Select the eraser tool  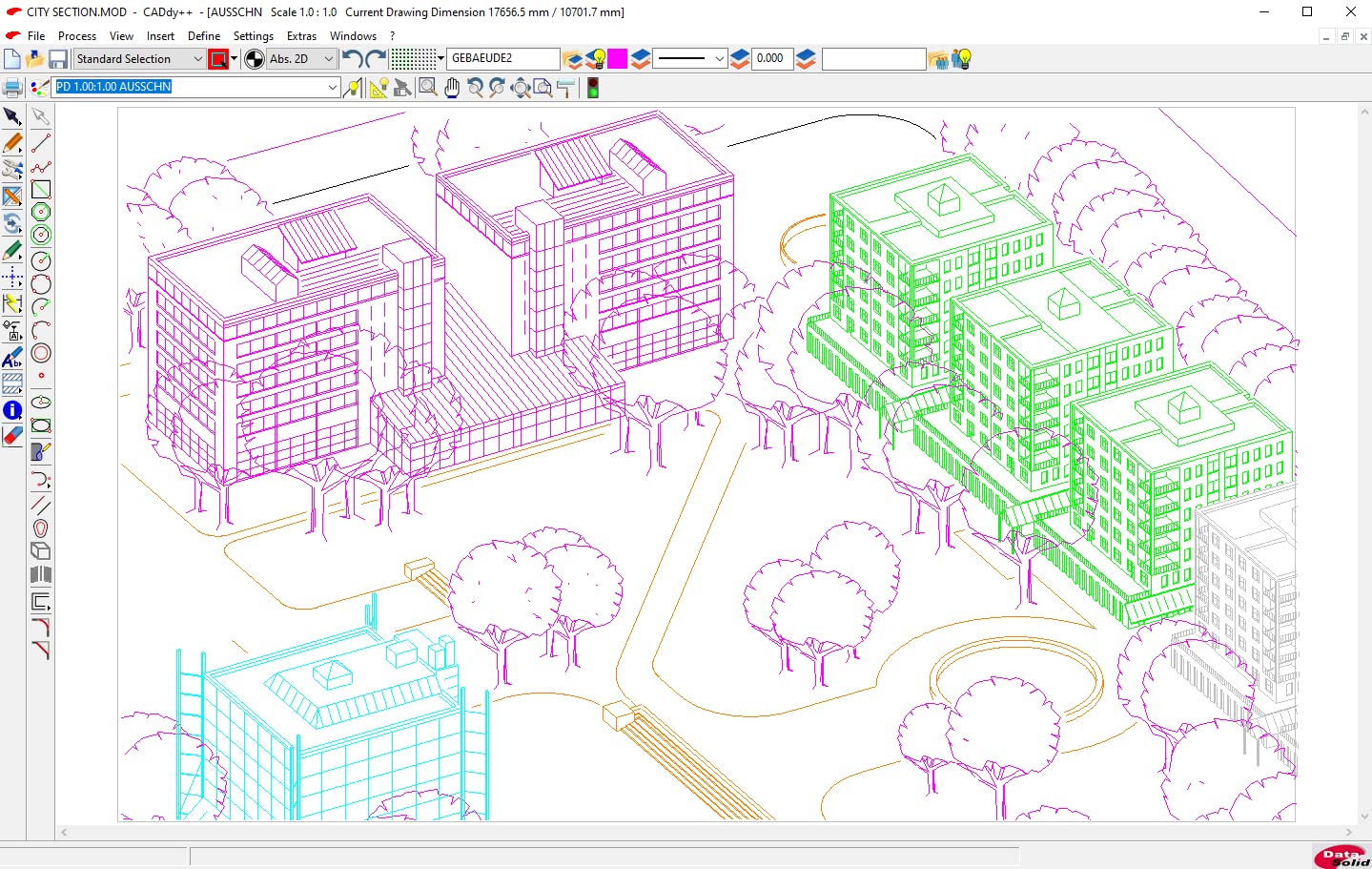12,436
